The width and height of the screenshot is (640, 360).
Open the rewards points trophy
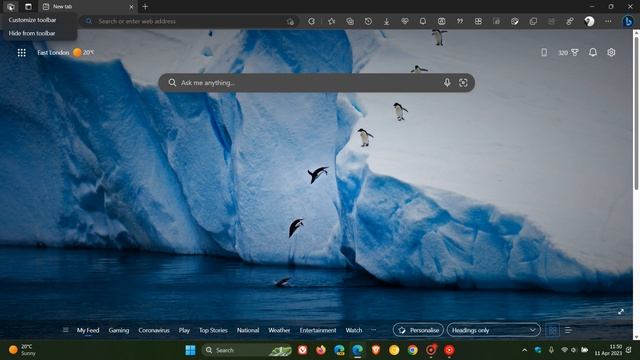pyautogui.click(x=569, y=52)
